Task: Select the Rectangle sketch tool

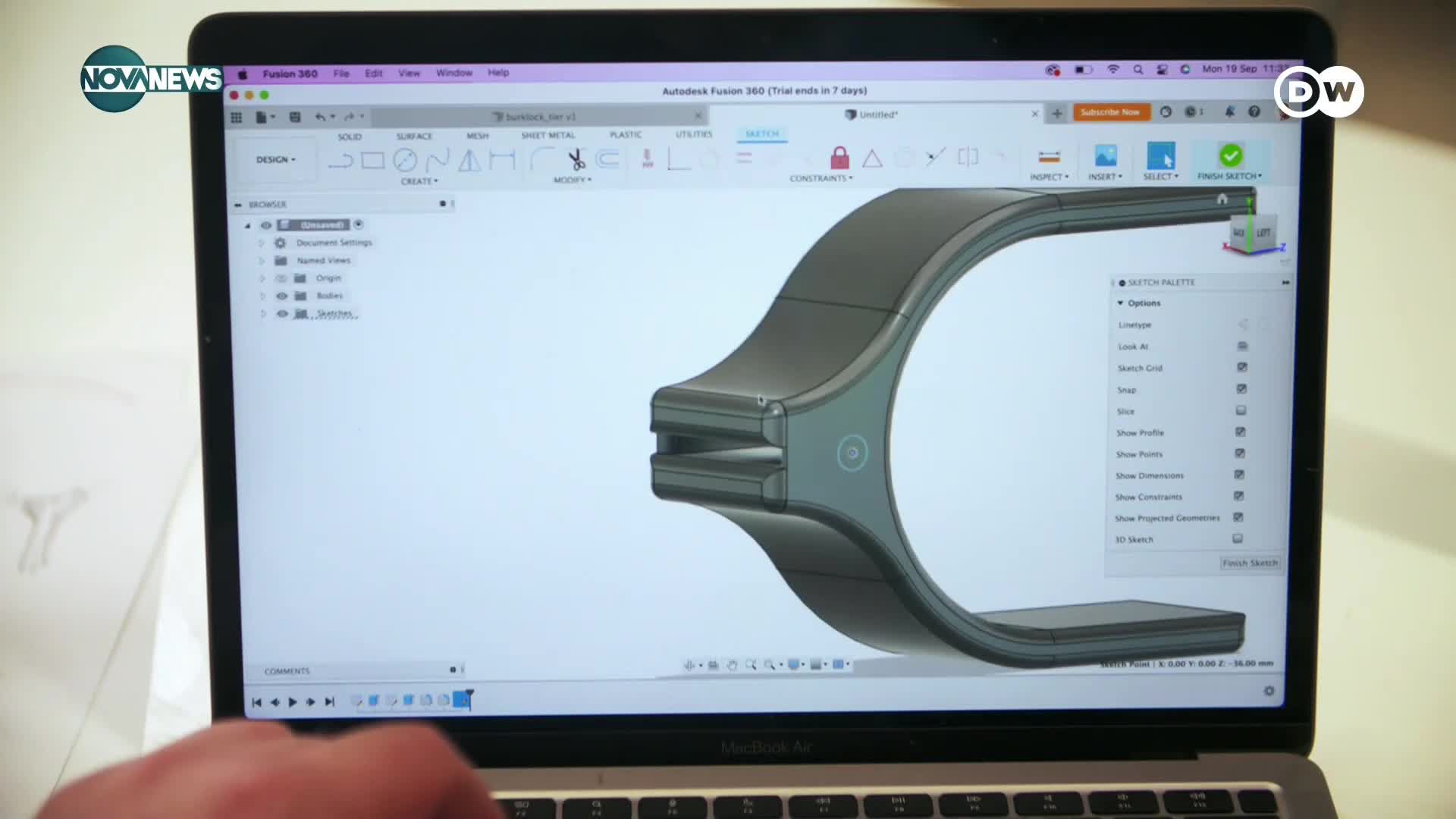Action: tap(372, 161)
